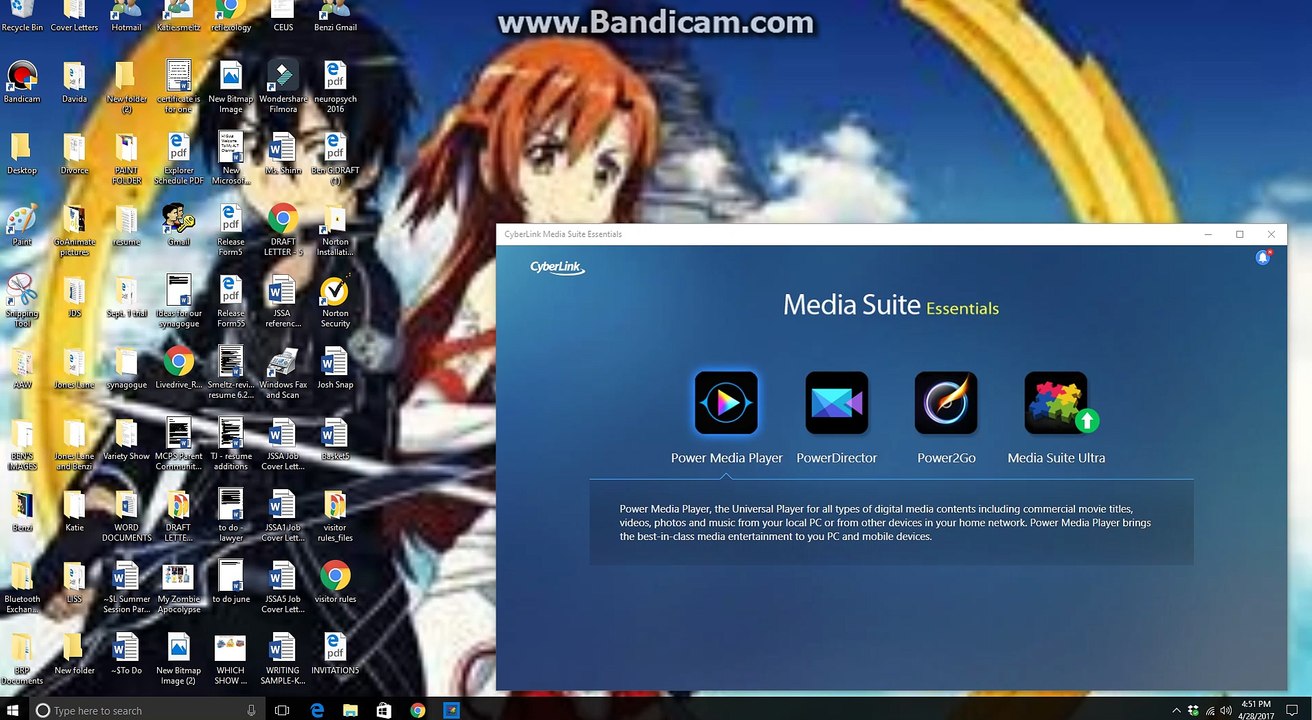This screenshot has height=720, width=1312.
Task: Maximize the CyberLink Media Suite window
Action: tap(1240, 234)
